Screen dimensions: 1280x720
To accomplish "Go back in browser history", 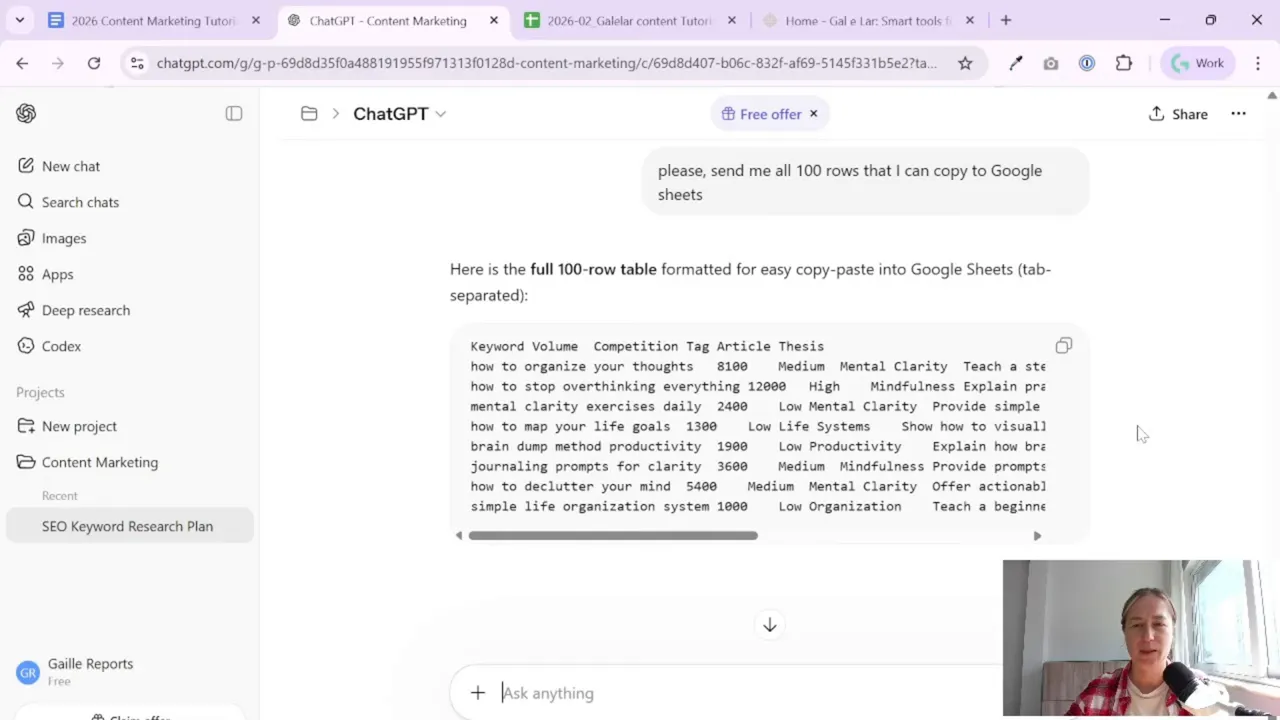I will [x=22, y=63].
